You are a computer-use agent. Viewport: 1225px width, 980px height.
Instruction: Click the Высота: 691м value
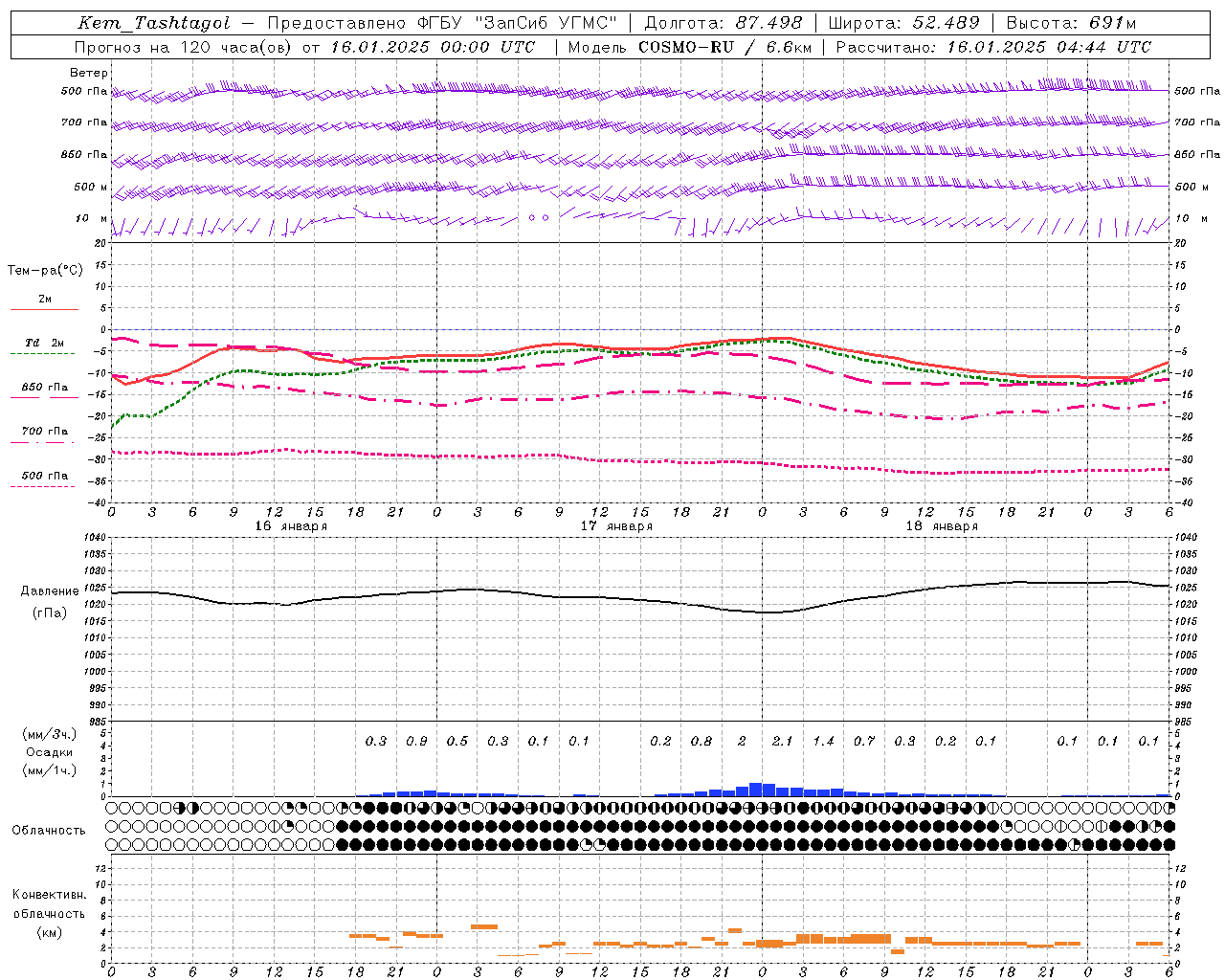click(1071, 23)
